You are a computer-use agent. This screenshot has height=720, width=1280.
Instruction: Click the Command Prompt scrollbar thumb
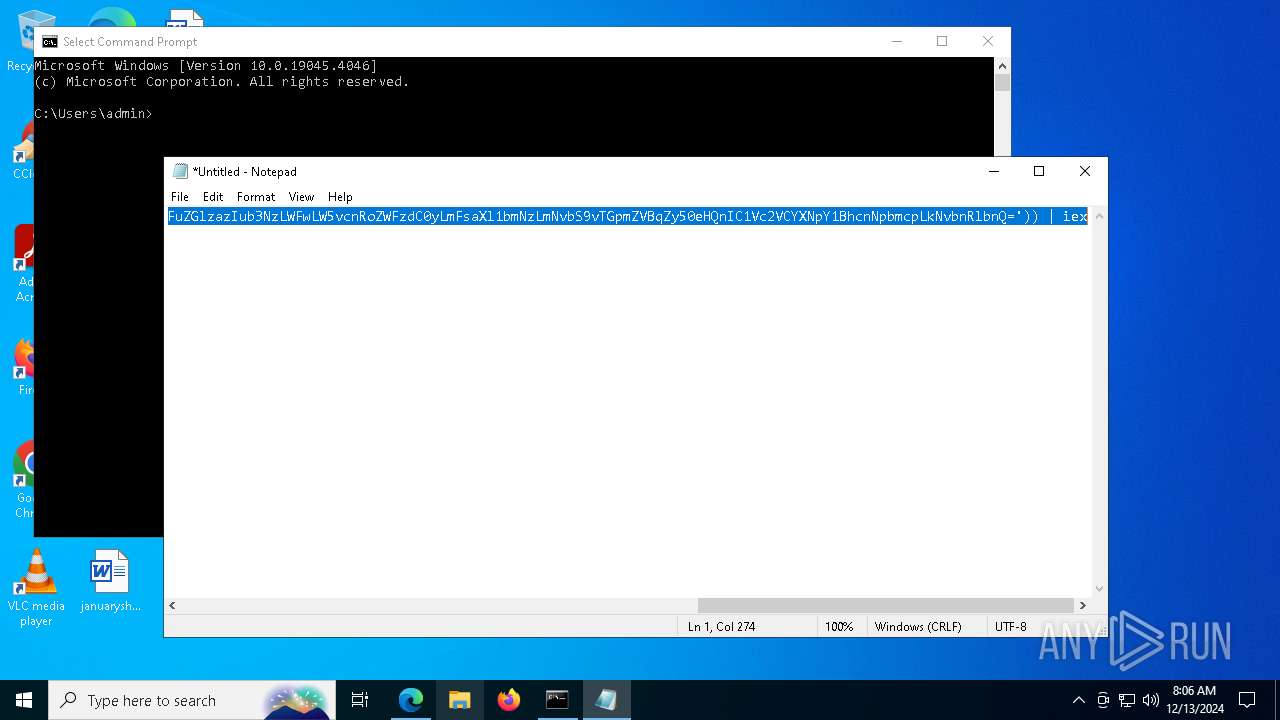coord(1002,83)
